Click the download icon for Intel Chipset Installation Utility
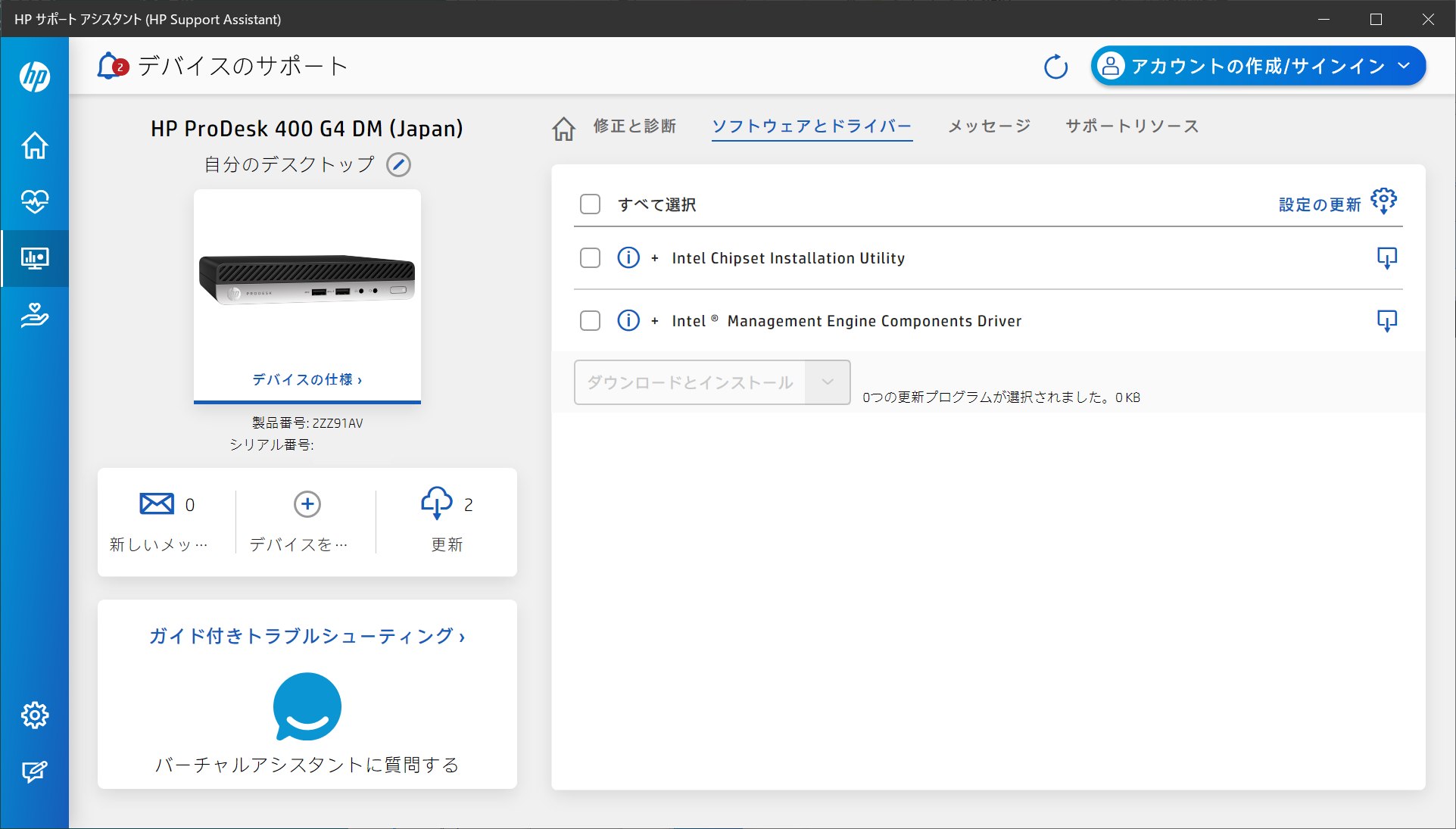 [1386, 258]
